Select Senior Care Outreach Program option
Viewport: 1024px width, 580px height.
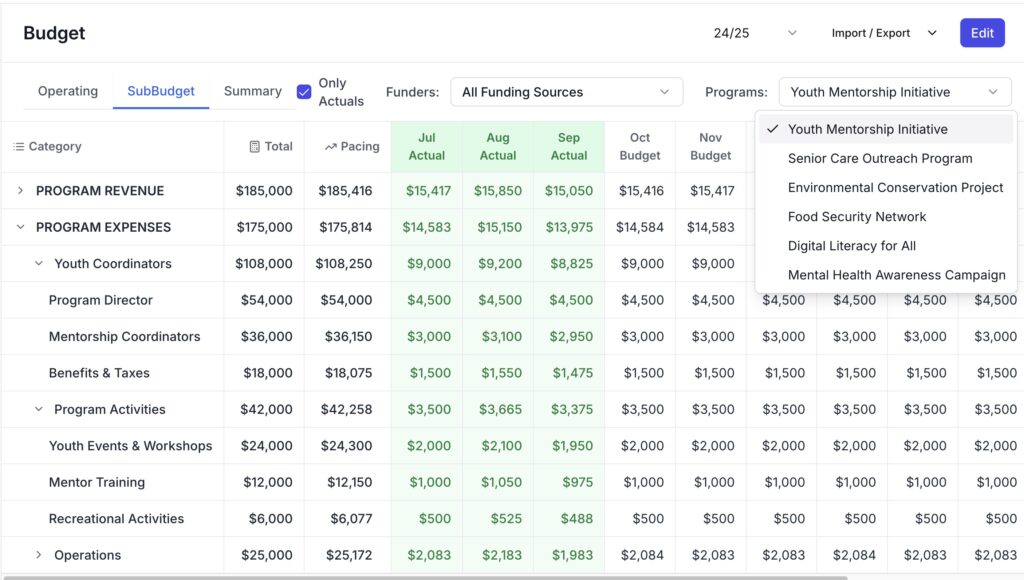tap(879, 158)
